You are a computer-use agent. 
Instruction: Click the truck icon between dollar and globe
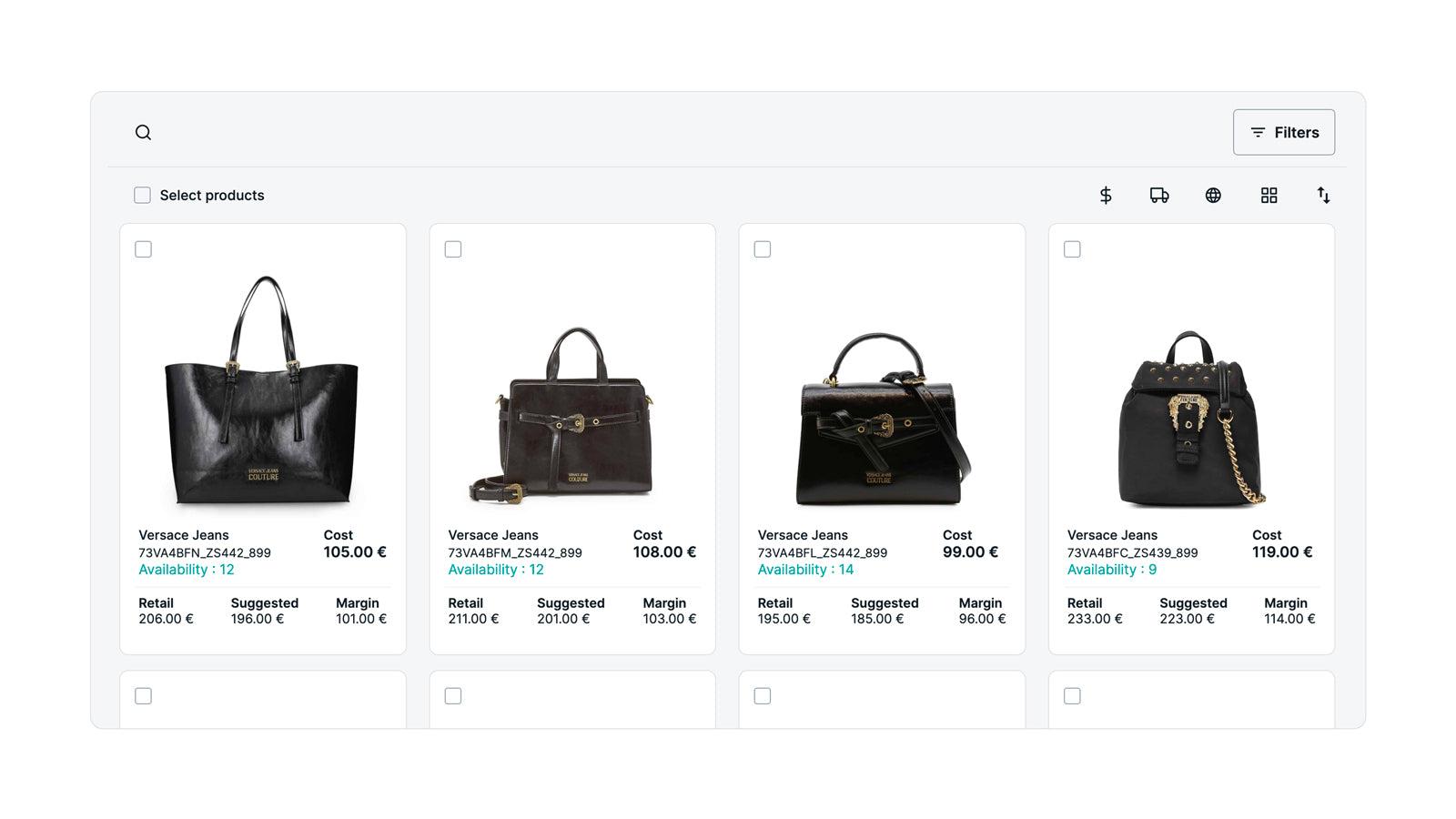tap(1159, 195)
